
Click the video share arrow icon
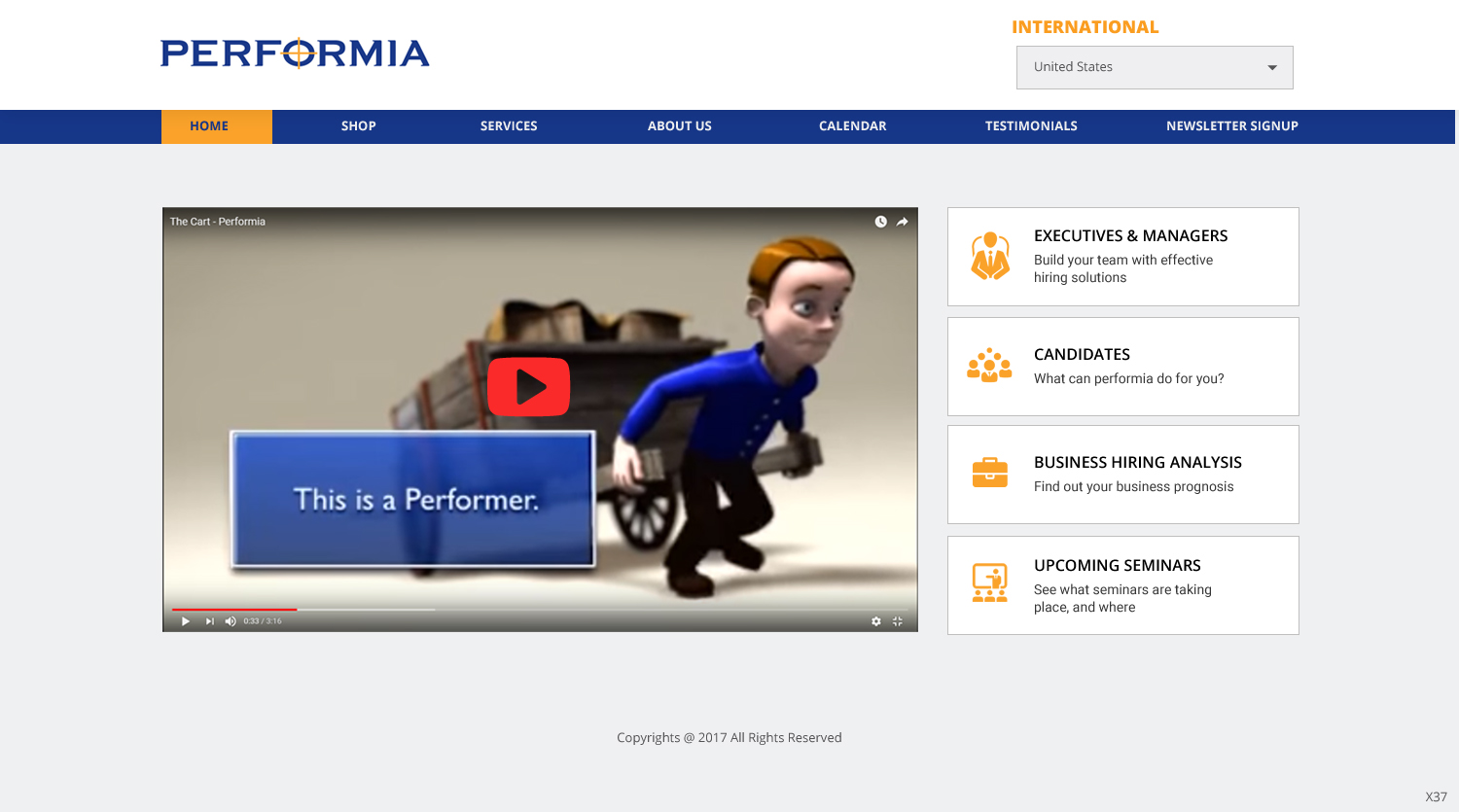[903, 222]
